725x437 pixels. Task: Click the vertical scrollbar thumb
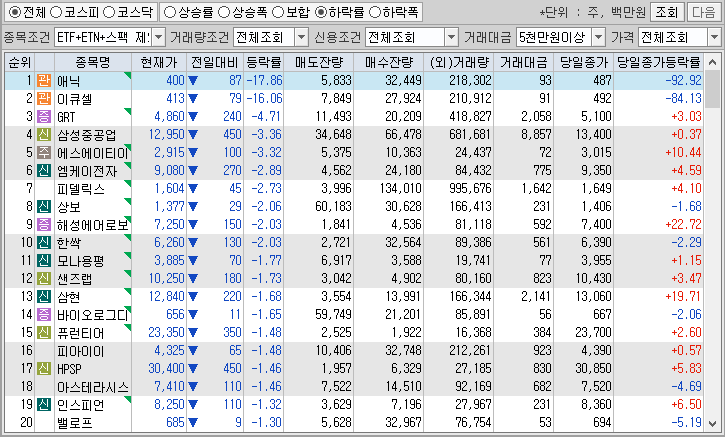point(713,89)
